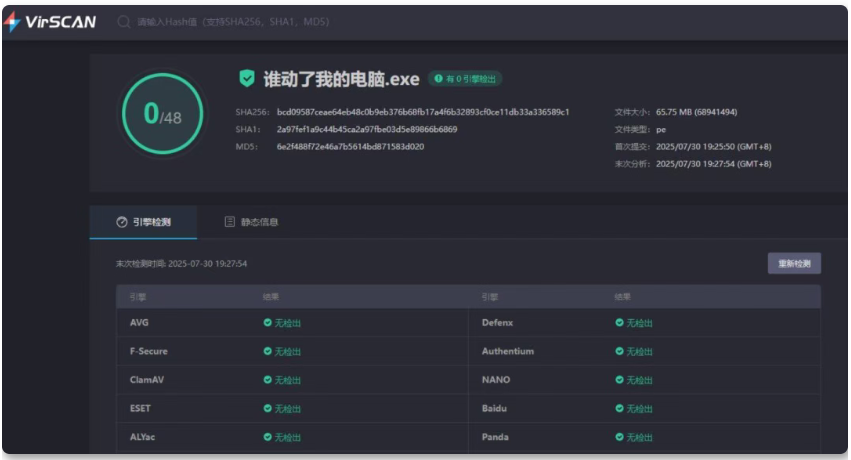The height and width of the screenshot is (460, 851).
Task: Click the 无检出 result text for AVG
Action: pos(287,323)
